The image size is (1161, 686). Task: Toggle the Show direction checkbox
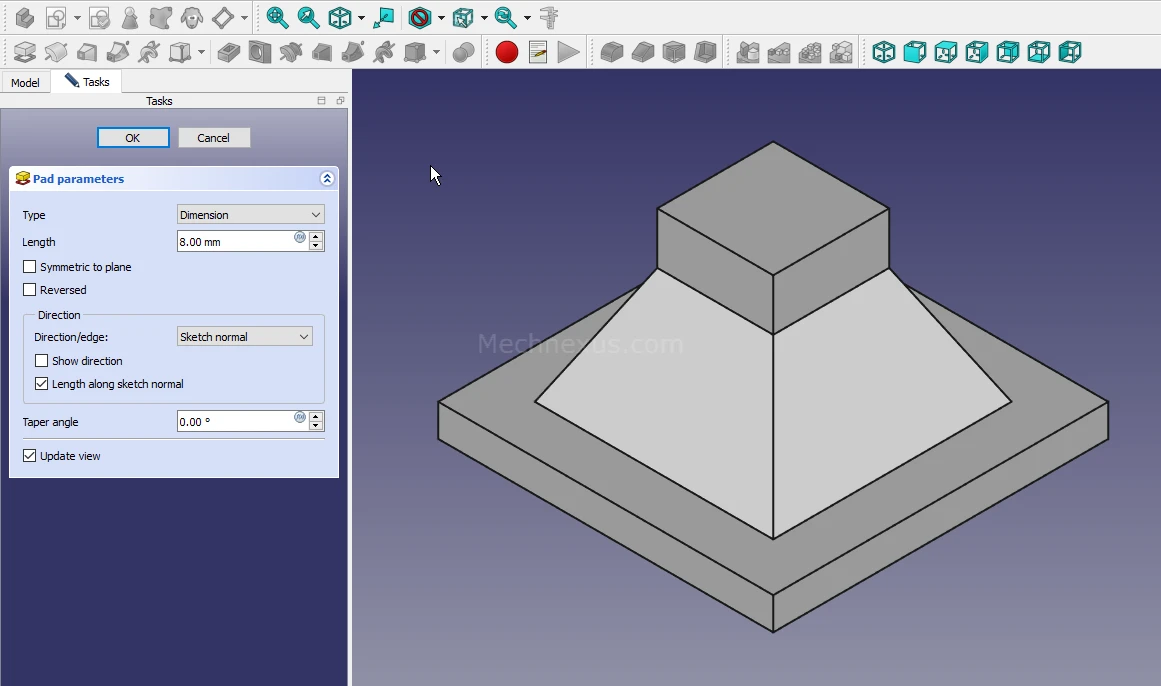(42, 361)
